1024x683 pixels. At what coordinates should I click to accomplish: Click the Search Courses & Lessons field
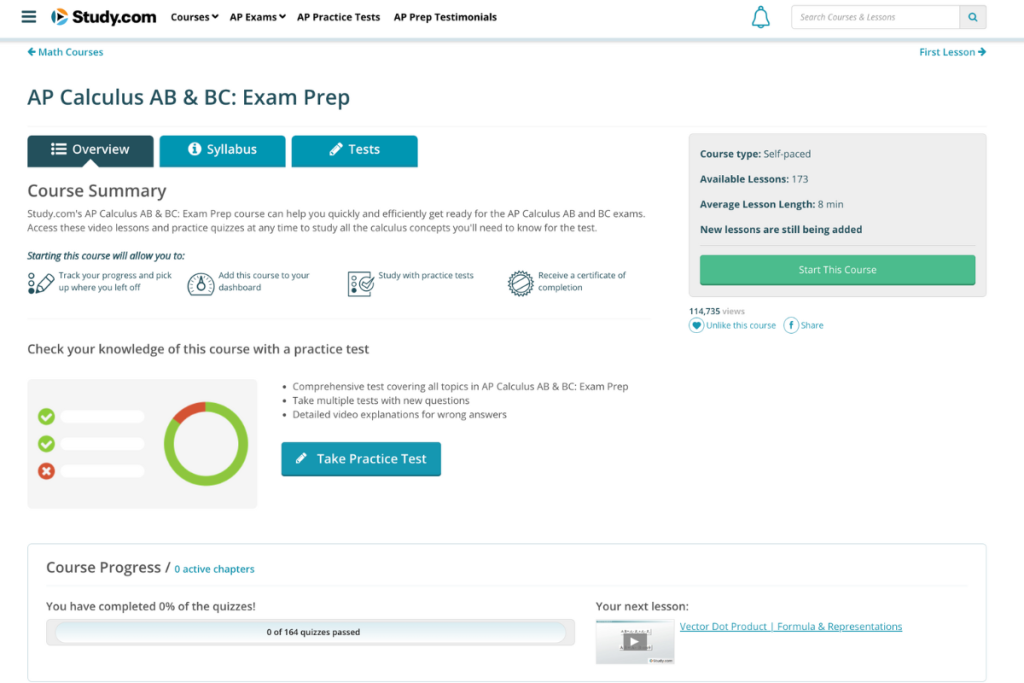pos(875,17)
